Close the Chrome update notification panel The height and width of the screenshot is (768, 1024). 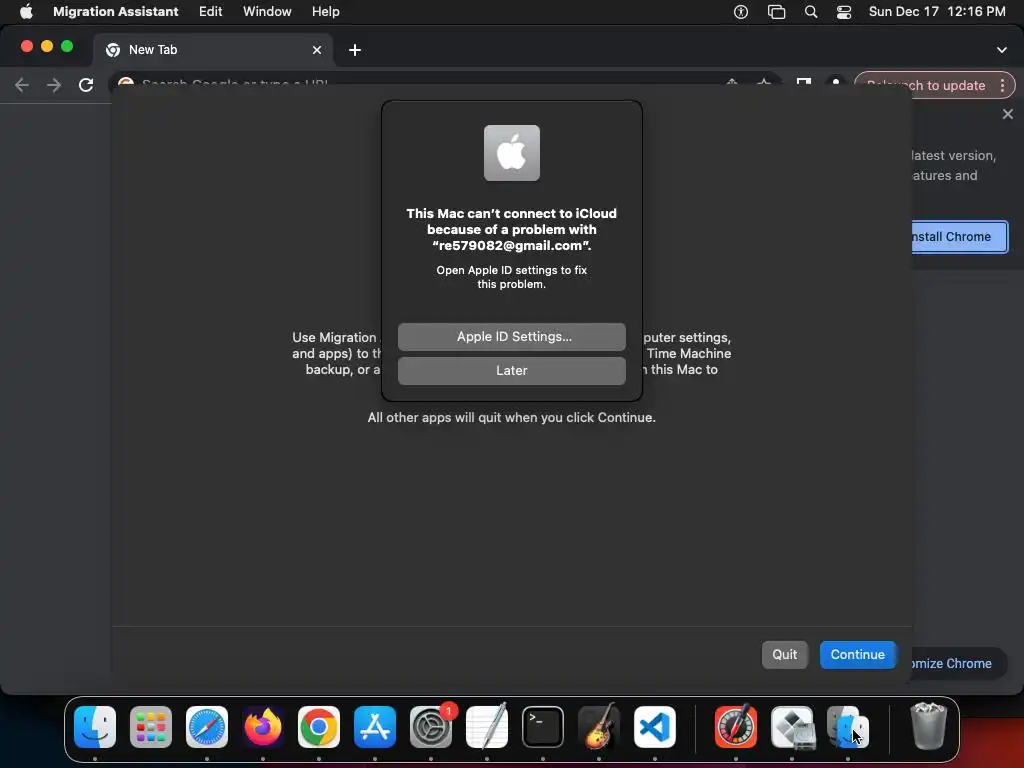pyautogui.click(x=1008, y=114)
